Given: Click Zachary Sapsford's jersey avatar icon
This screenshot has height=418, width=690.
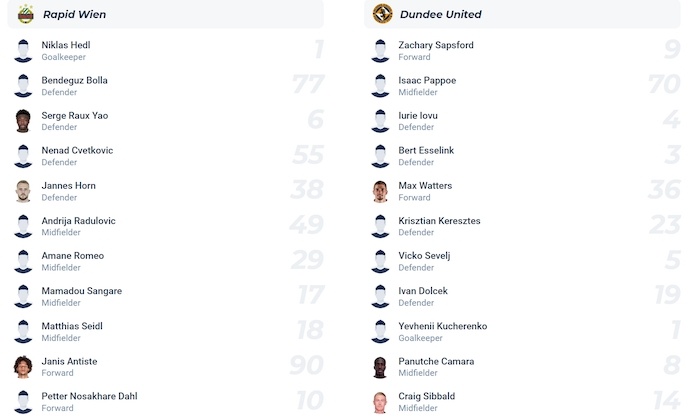Looking at the screenshot, I should [380, 51].
